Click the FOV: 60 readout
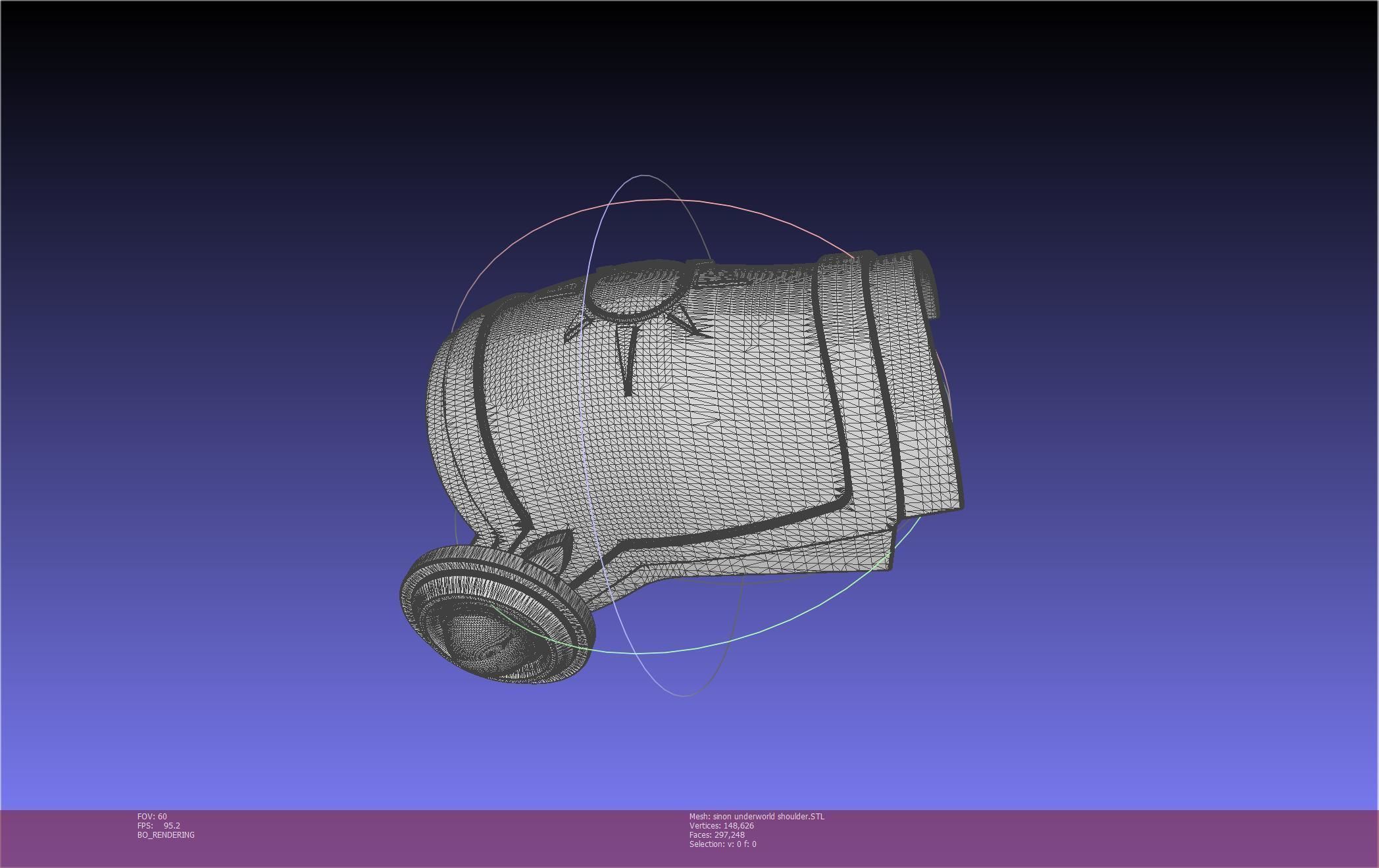 pos(152,816)
